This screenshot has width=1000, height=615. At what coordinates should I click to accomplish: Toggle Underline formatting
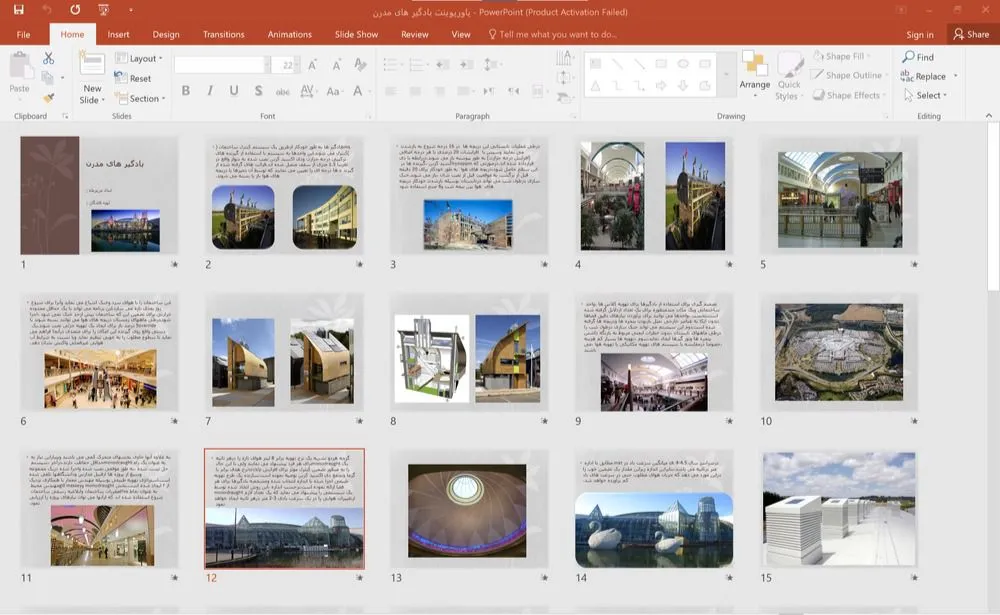point(234,91)
